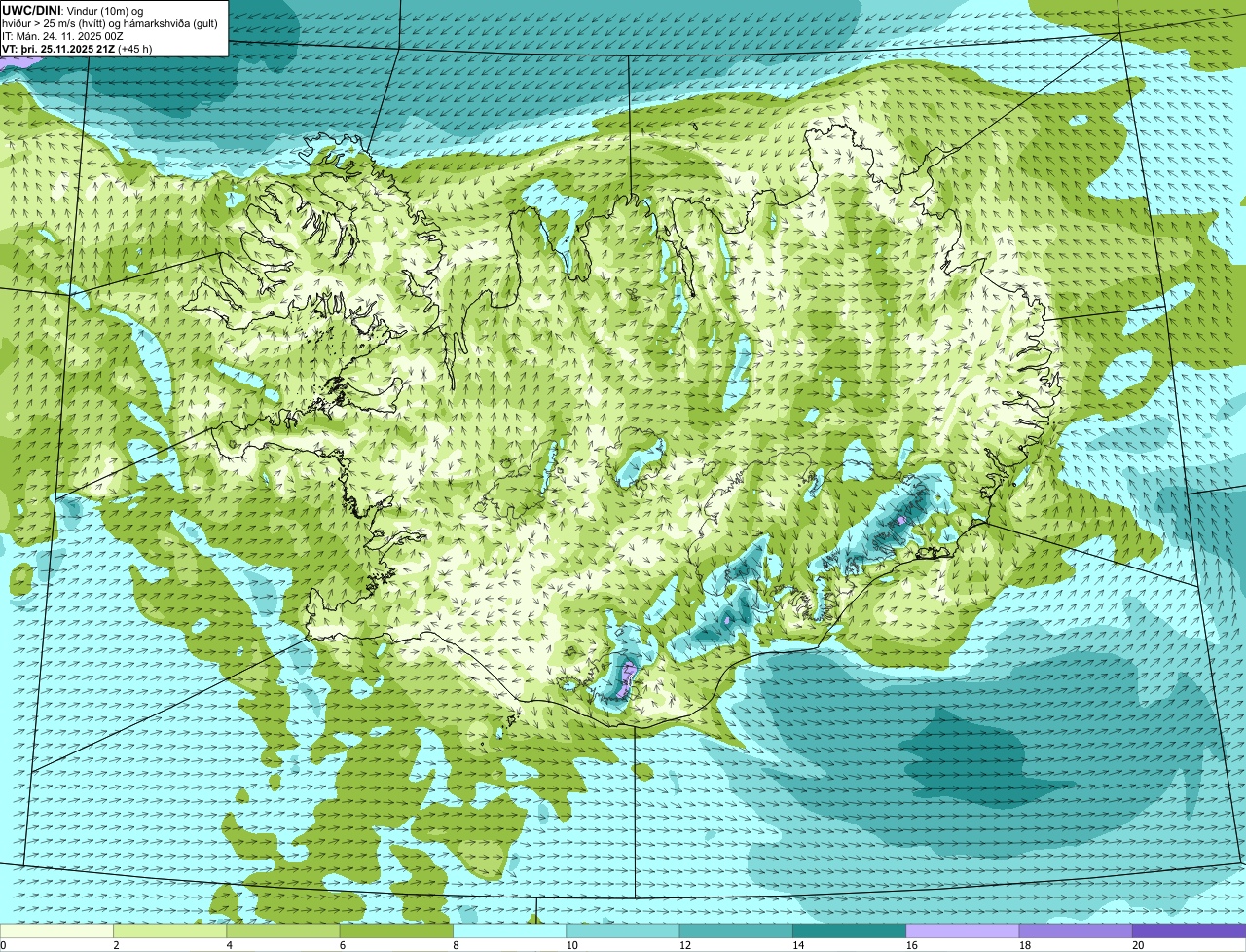Click the dark teal 14–16 m/s legend swatch
The height and width of the screenshot is (952, 1246).
850,932
